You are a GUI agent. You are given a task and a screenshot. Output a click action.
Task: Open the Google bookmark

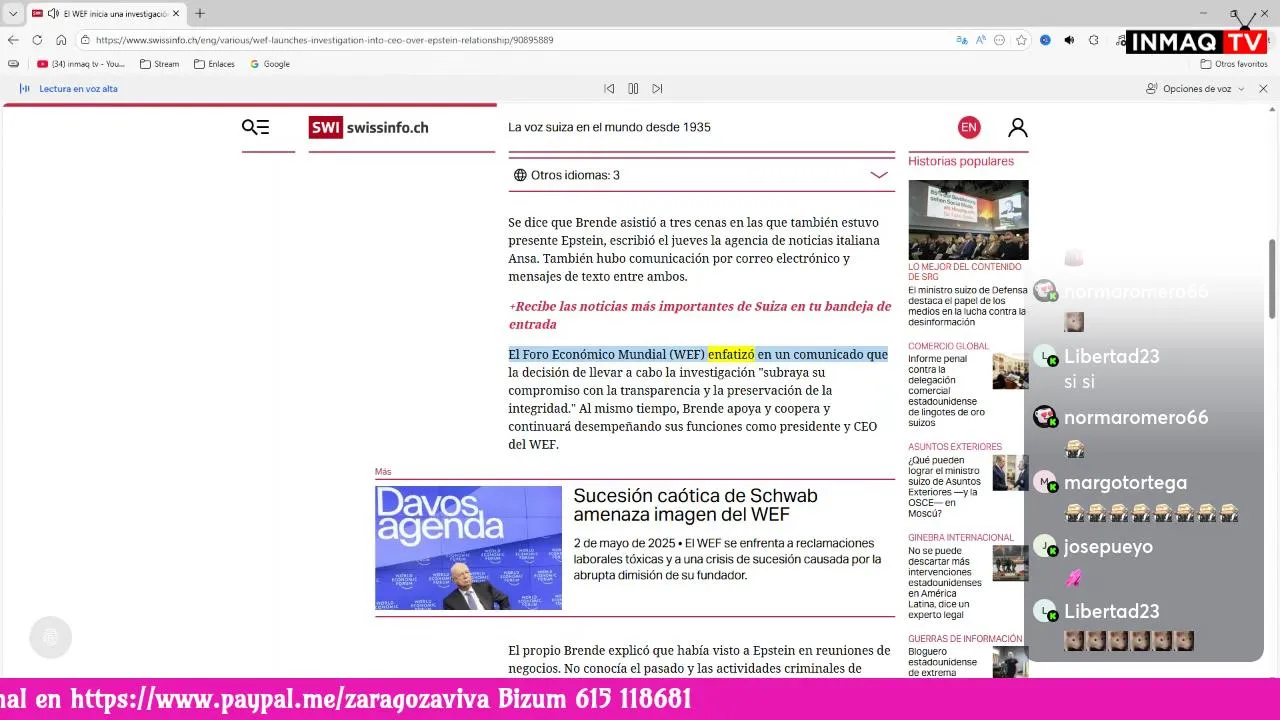click(x=270, y=64)
